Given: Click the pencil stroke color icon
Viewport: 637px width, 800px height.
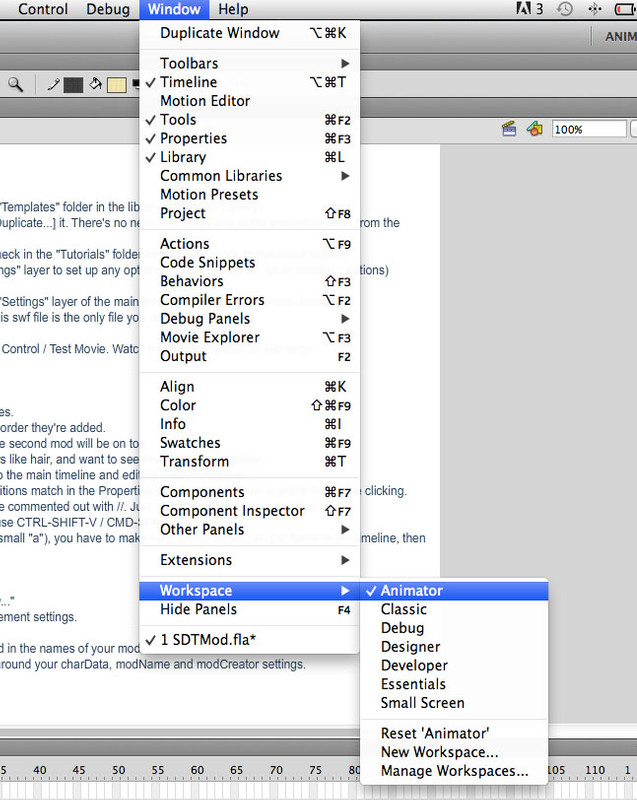Looking at the screenshot, I should (x=52, y=85).
